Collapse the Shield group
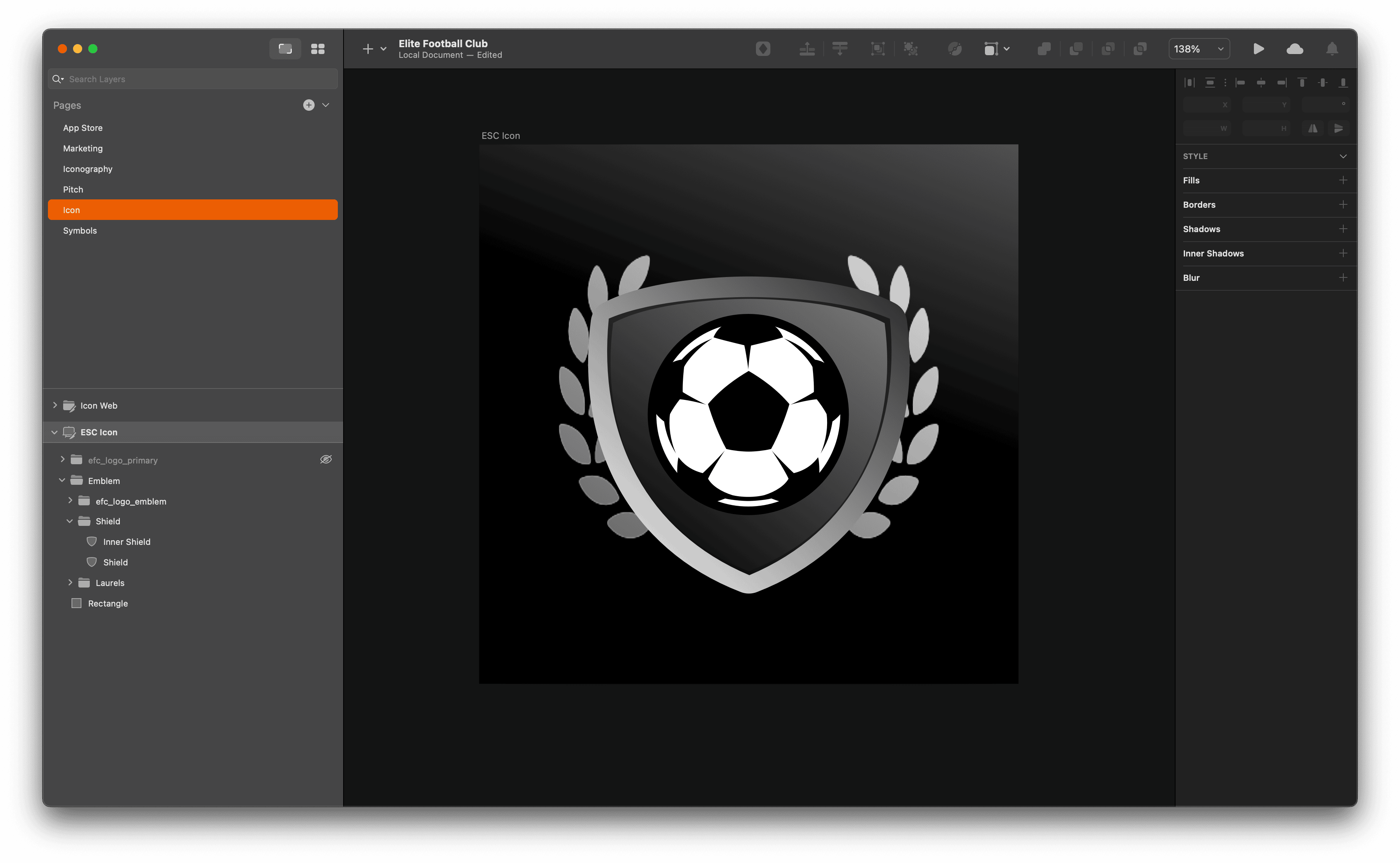Screen dimensions: 1400x863 pyautogui.click(x=70, y=521)
